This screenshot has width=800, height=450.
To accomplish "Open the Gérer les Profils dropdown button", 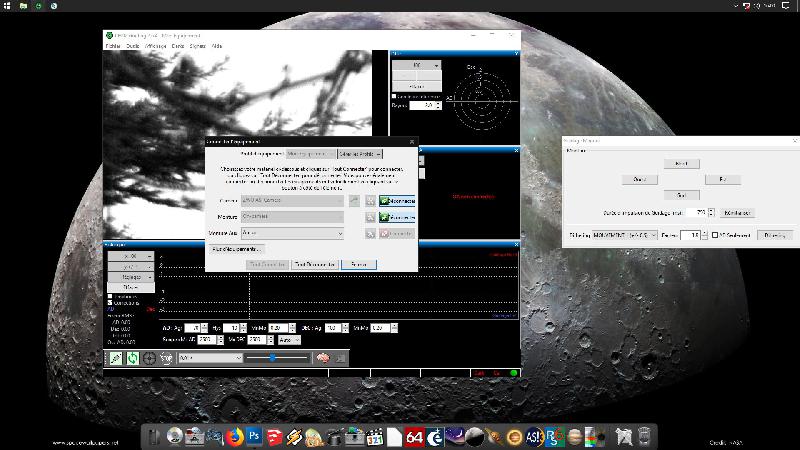I will (360, 154).
